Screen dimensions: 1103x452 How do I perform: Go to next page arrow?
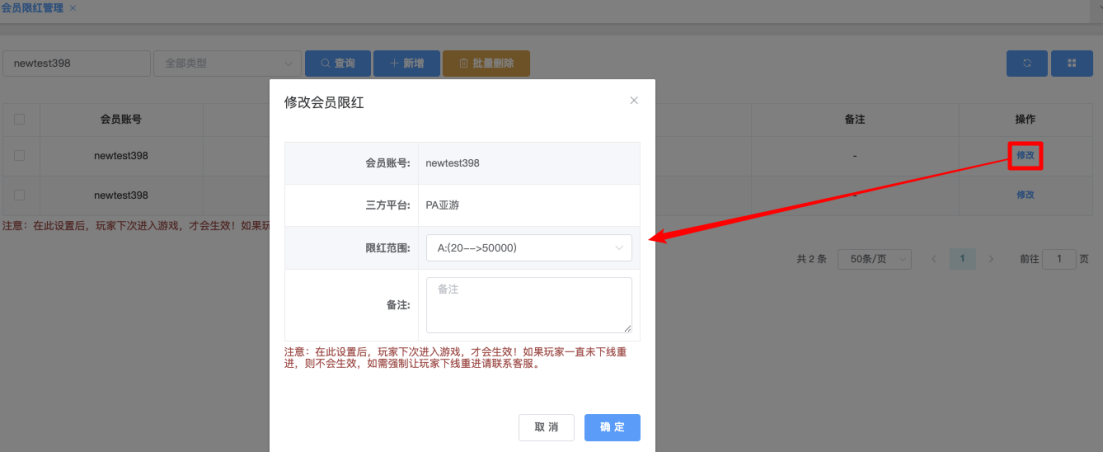[991, 259]
